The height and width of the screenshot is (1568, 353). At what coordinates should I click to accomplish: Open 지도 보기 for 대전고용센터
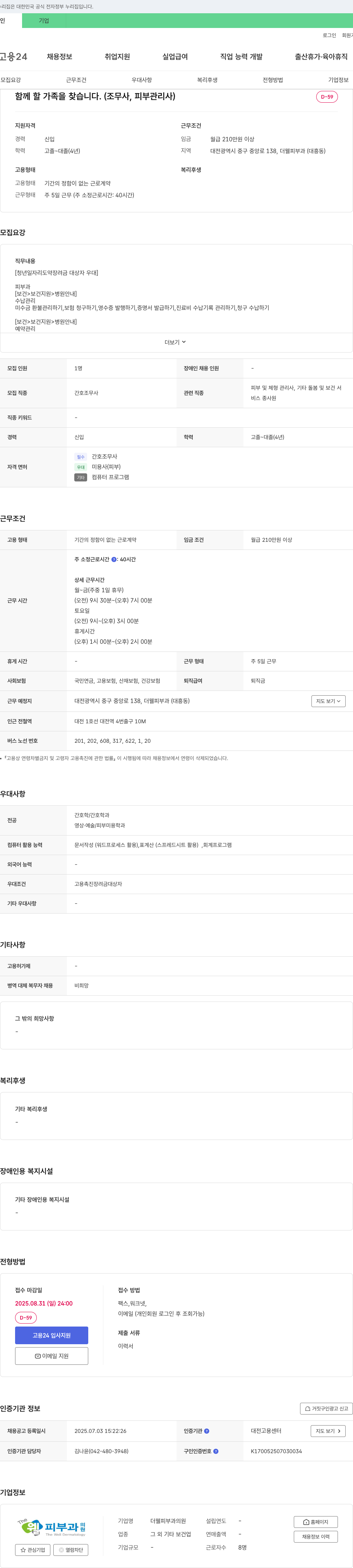[x=328, y=1431]
